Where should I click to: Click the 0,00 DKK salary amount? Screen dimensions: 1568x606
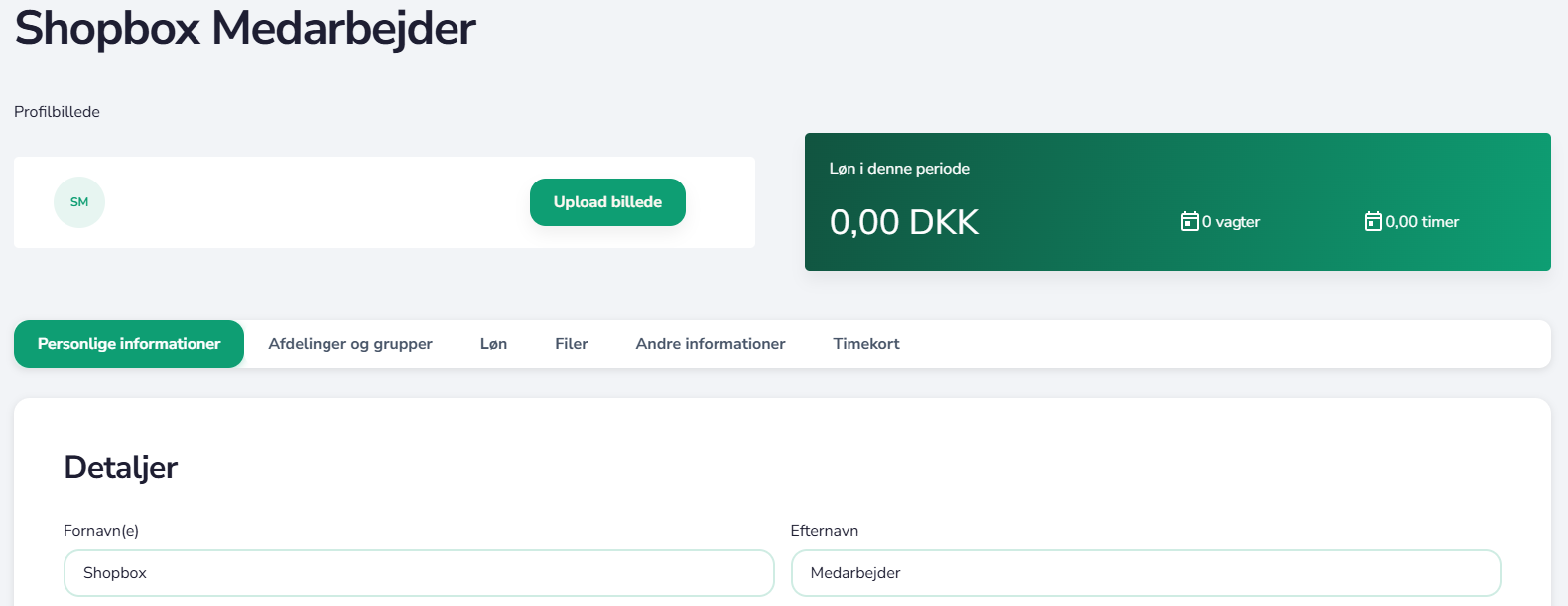pos(904,222)
